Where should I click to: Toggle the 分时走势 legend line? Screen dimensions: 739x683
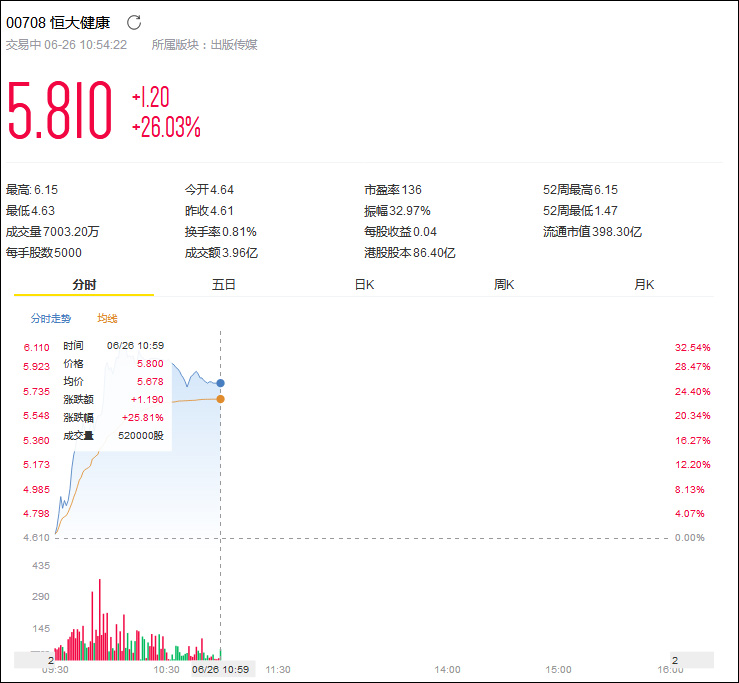point(51,319)
